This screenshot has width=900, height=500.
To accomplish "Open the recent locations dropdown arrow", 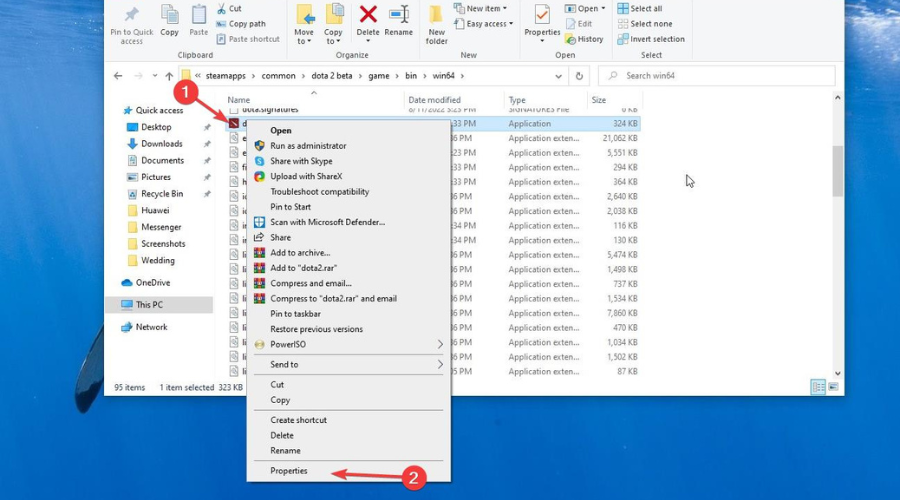I will (154, 76).
